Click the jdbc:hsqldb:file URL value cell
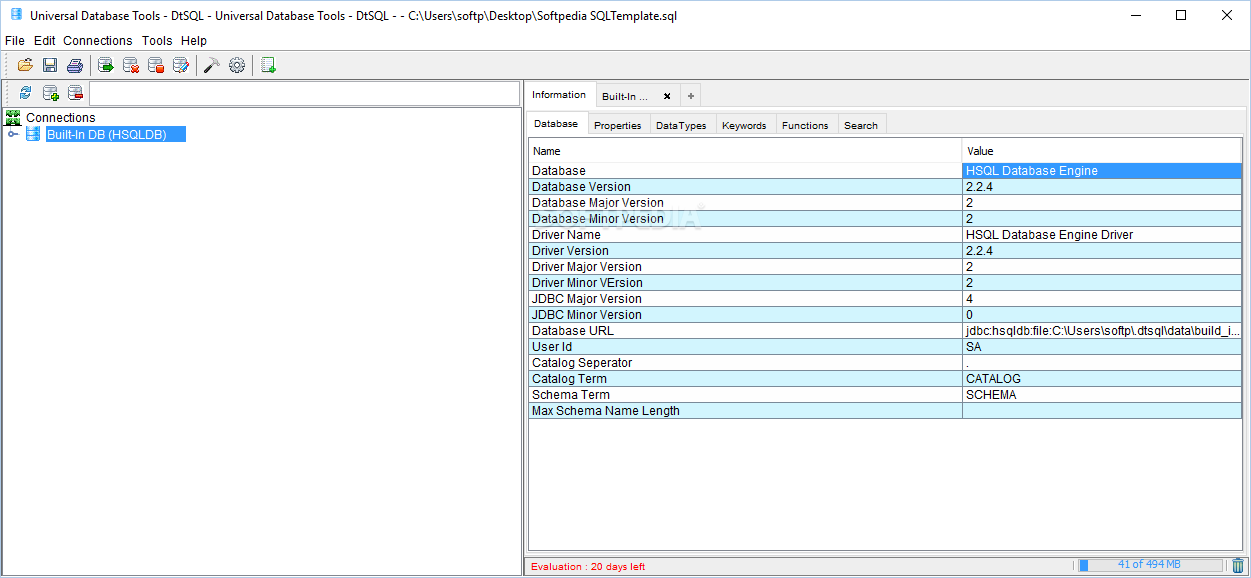 [1102, 331]
